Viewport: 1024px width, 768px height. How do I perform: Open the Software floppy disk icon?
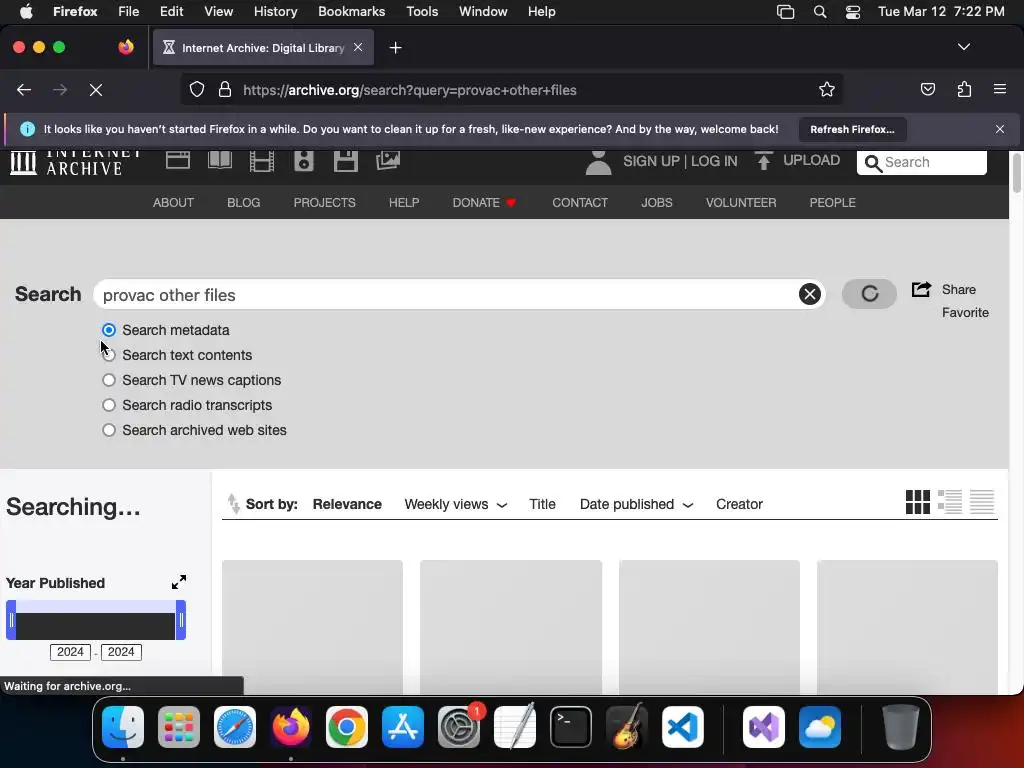pyautogui.click(x=345, y=160)
